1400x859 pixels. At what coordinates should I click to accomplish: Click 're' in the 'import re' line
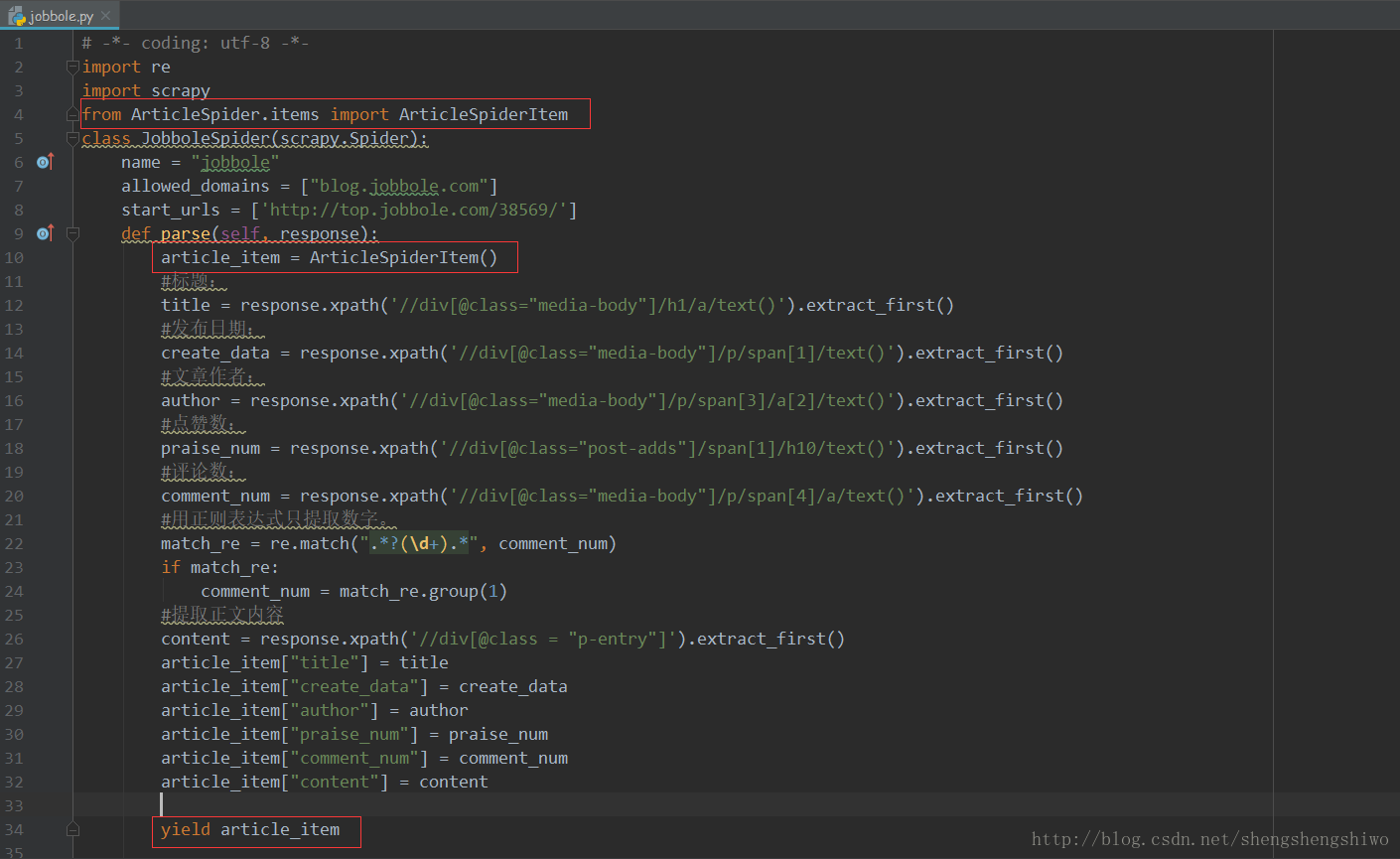[161, 67]
